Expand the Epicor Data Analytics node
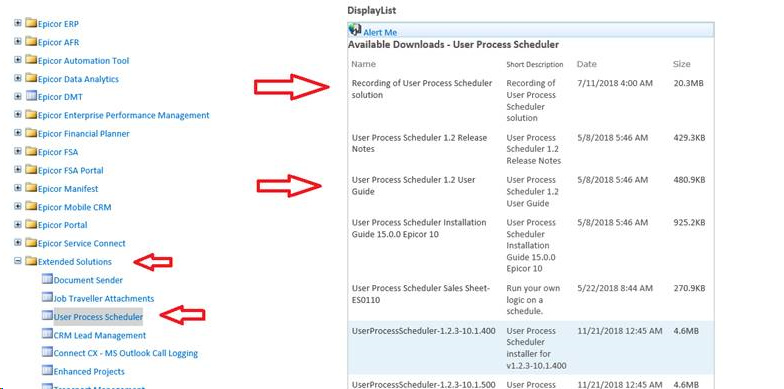This screenshot has height=389, width=784. point(18,78)
